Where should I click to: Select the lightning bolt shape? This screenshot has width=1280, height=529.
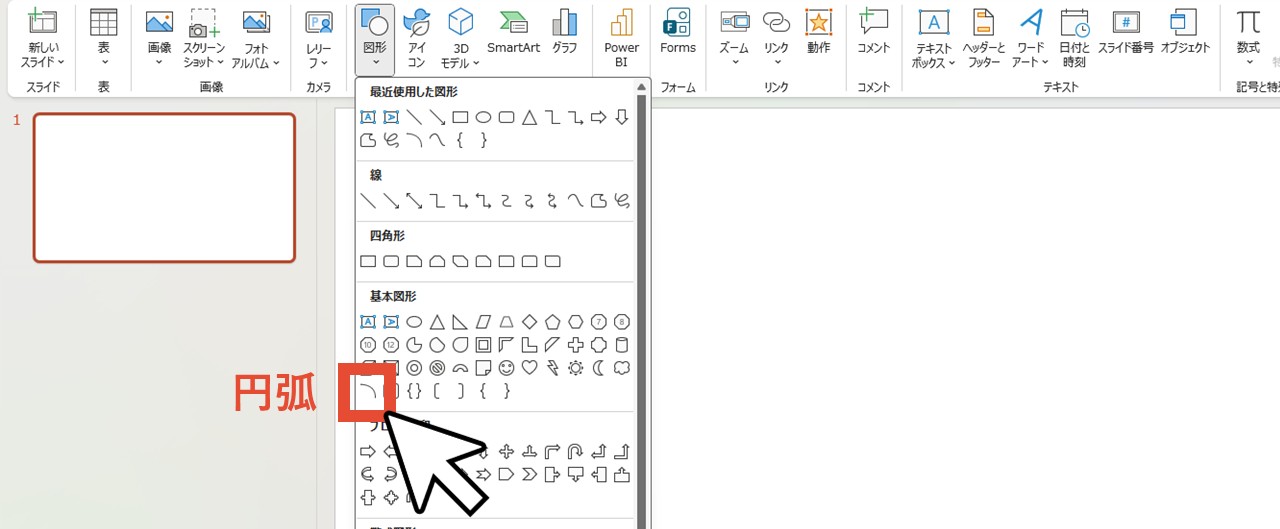(x=552, y=368)
